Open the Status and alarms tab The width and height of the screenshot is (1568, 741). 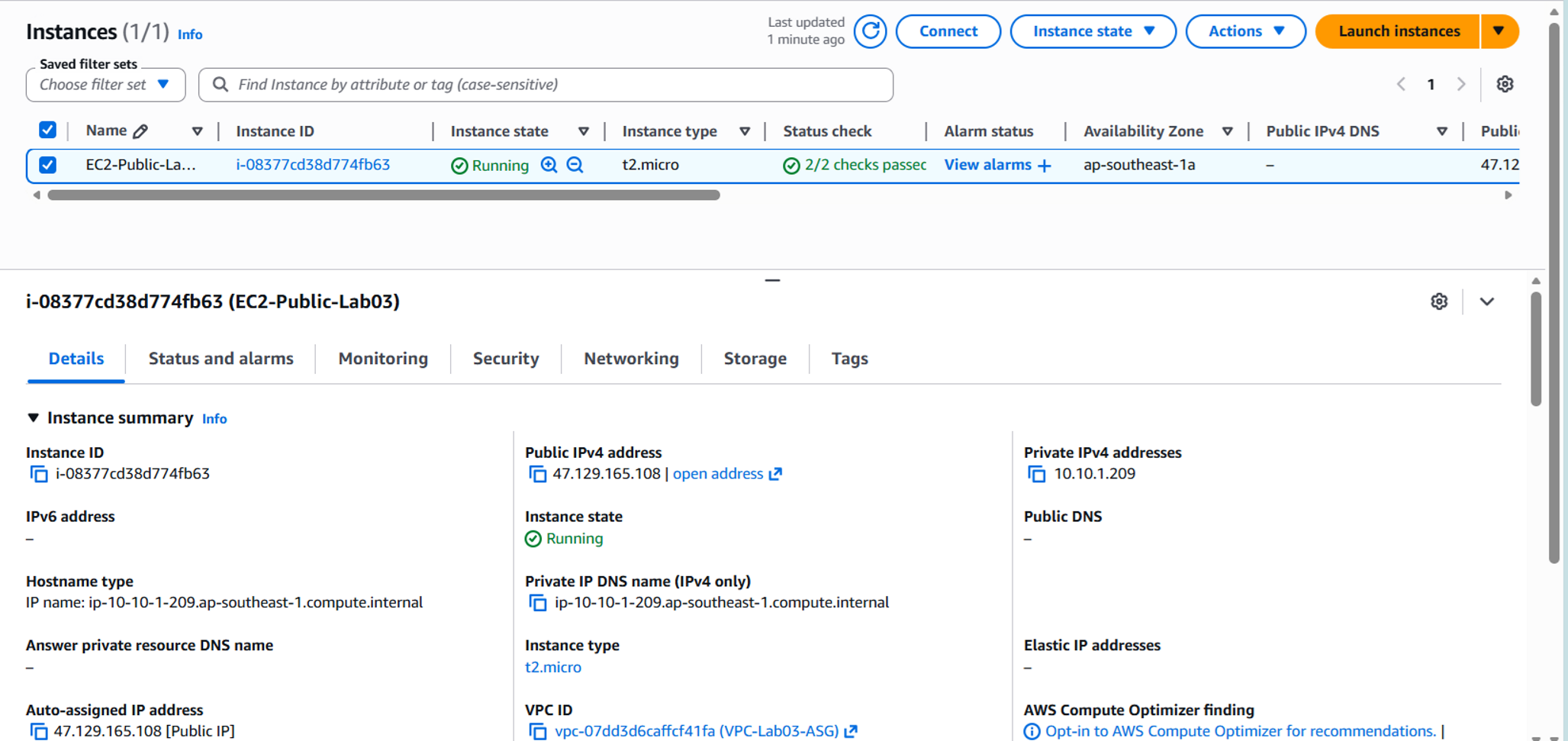(x=221, y=359)
